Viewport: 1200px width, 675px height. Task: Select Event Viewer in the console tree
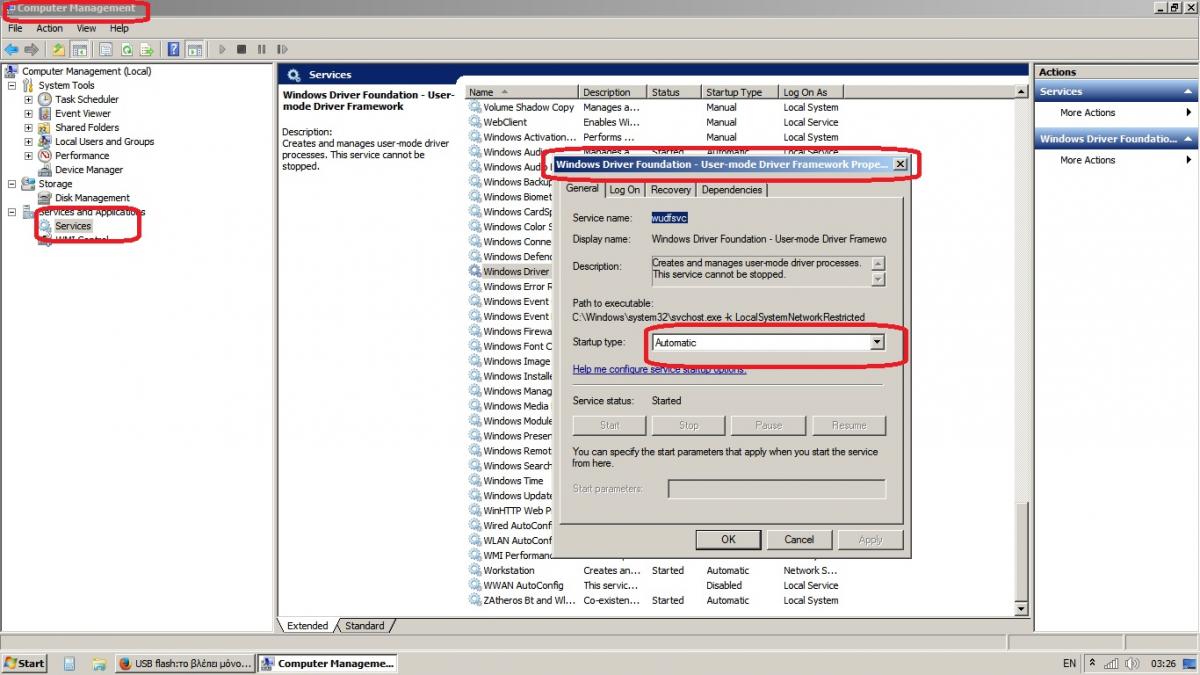82,113
